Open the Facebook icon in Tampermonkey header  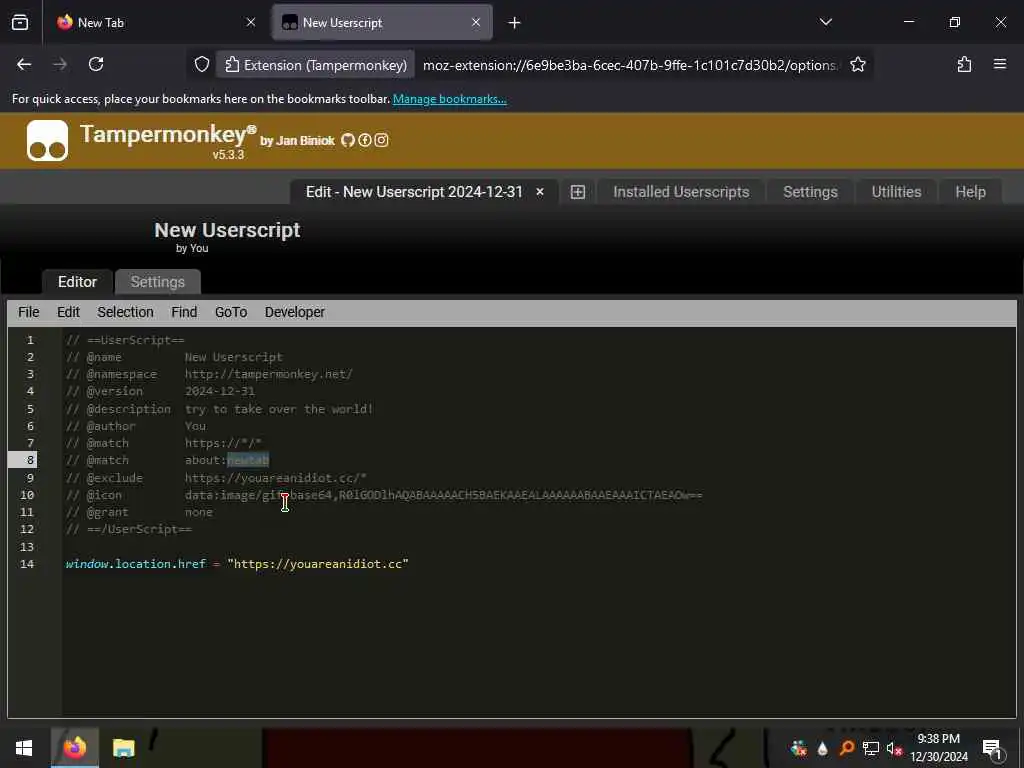pos(364,140)
